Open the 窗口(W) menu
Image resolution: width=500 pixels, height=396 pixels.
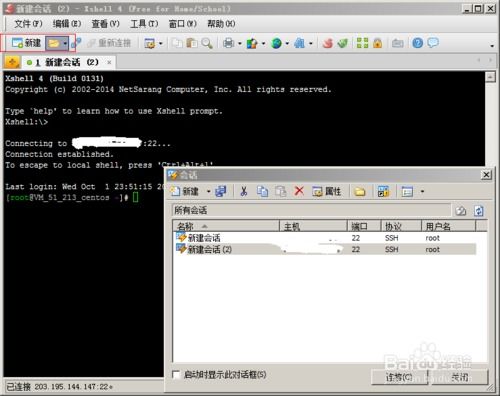coord(183,24)
